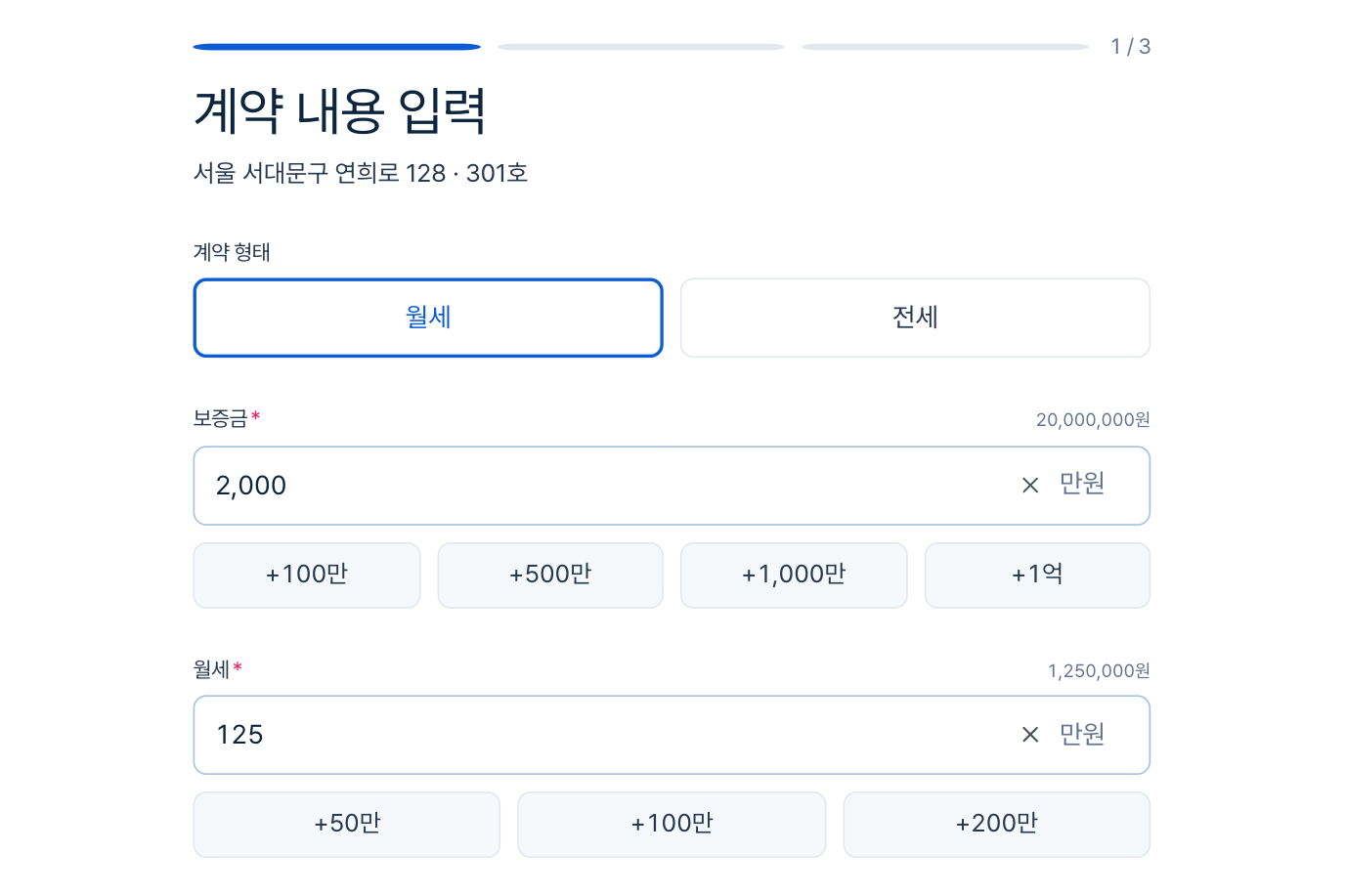Add +100만 to the deposit
1345x896 pixels.
click(307, 575)
